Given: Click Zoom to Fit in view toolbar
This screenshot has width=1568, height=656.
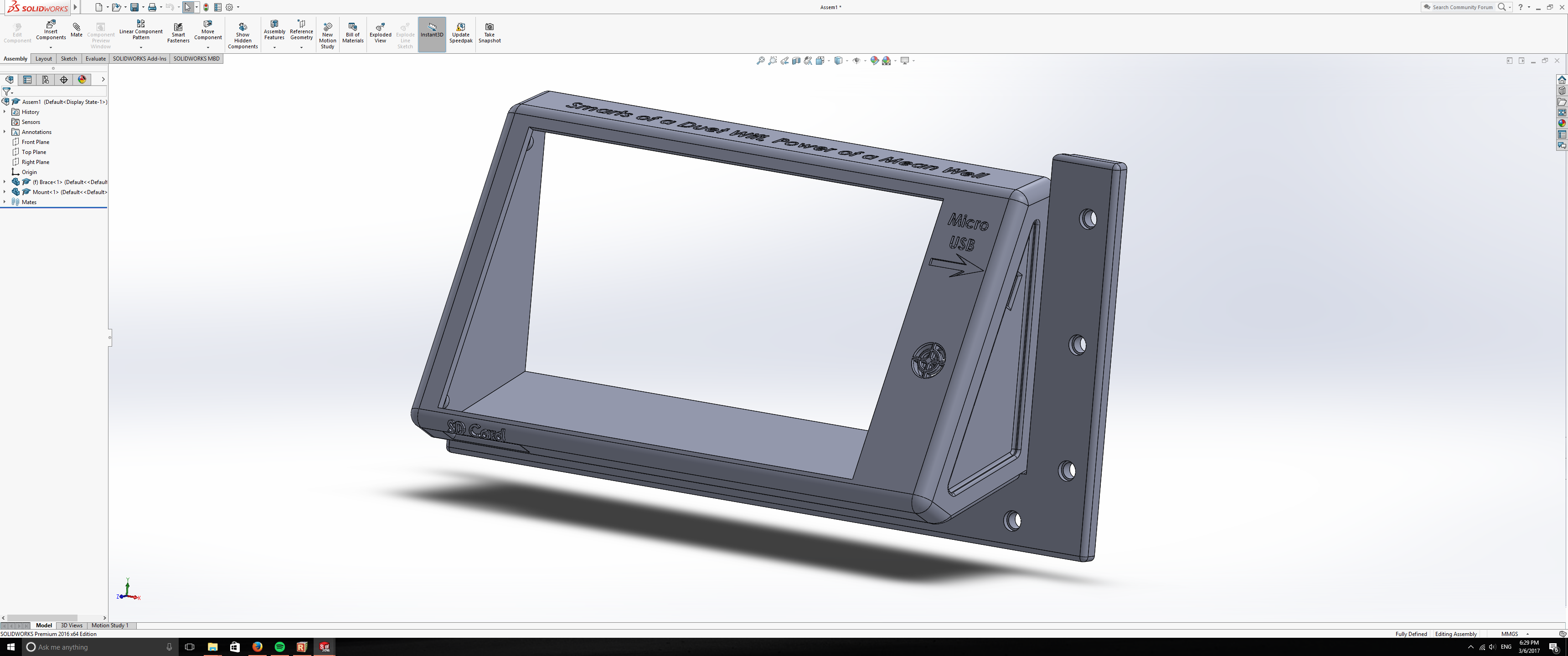Looking at the screenshot, I should point(760,60).
